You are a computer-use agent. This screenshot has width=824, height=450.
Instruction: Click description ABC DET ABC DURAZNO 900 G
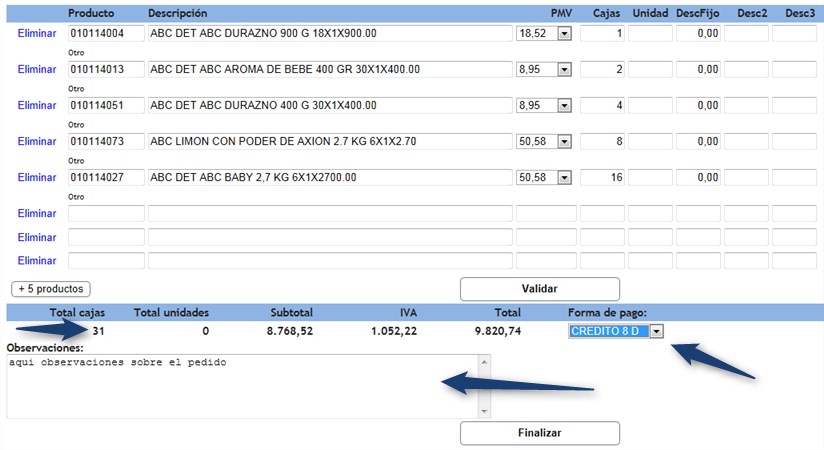click(330, 33)
